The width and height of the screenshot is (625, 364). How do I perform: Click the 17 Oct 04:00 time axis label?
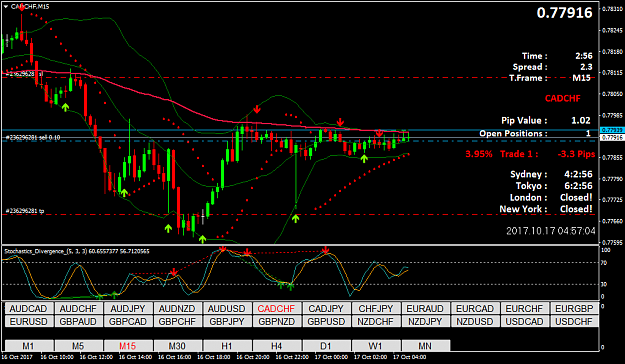(x=410, y=357)
